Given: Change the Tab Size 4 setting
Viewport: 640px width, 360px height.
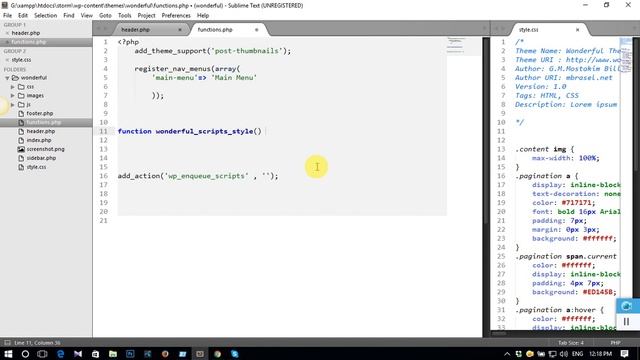Looking at the screenshot, I should click(571, 343).
